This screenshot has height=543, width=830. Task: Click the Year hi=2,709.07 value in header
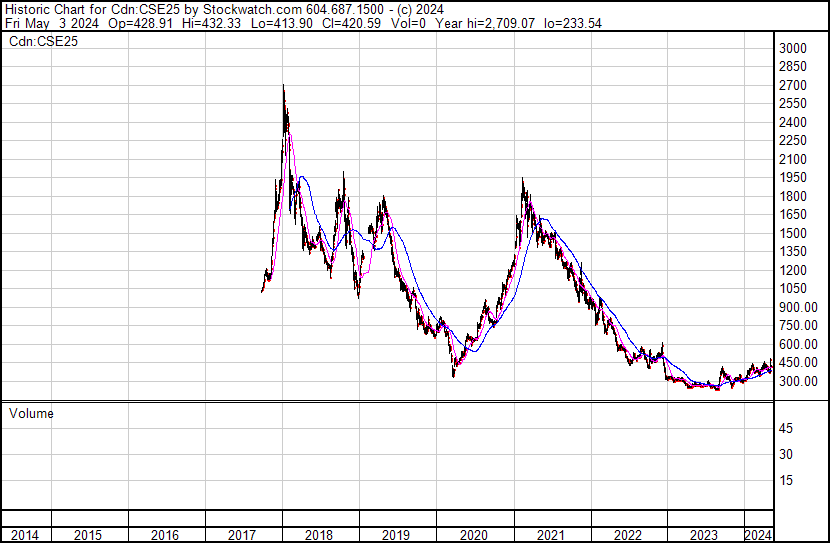click(x=485, y=23)
